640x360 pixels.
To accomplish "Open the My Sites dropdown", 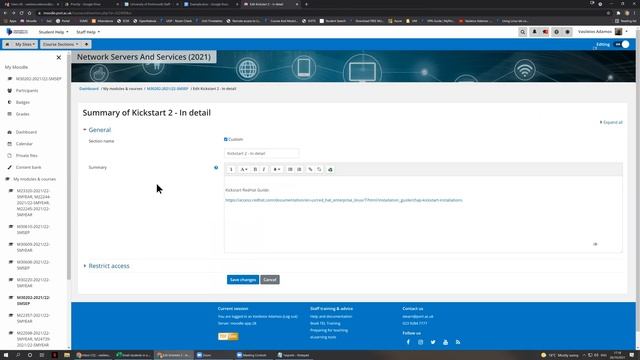I will point(25,44).
